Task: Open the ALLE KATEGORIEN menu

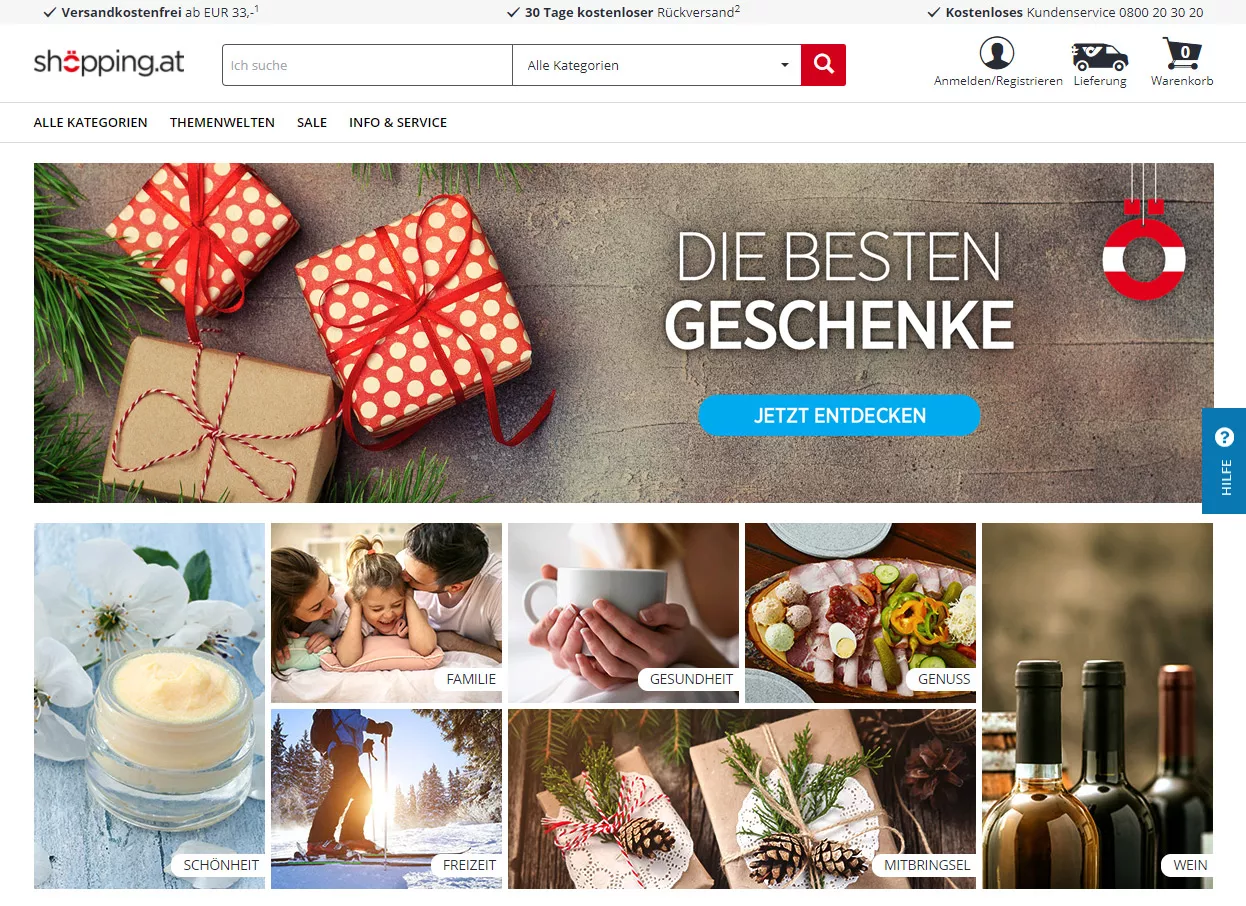Action: pos(90,122)
